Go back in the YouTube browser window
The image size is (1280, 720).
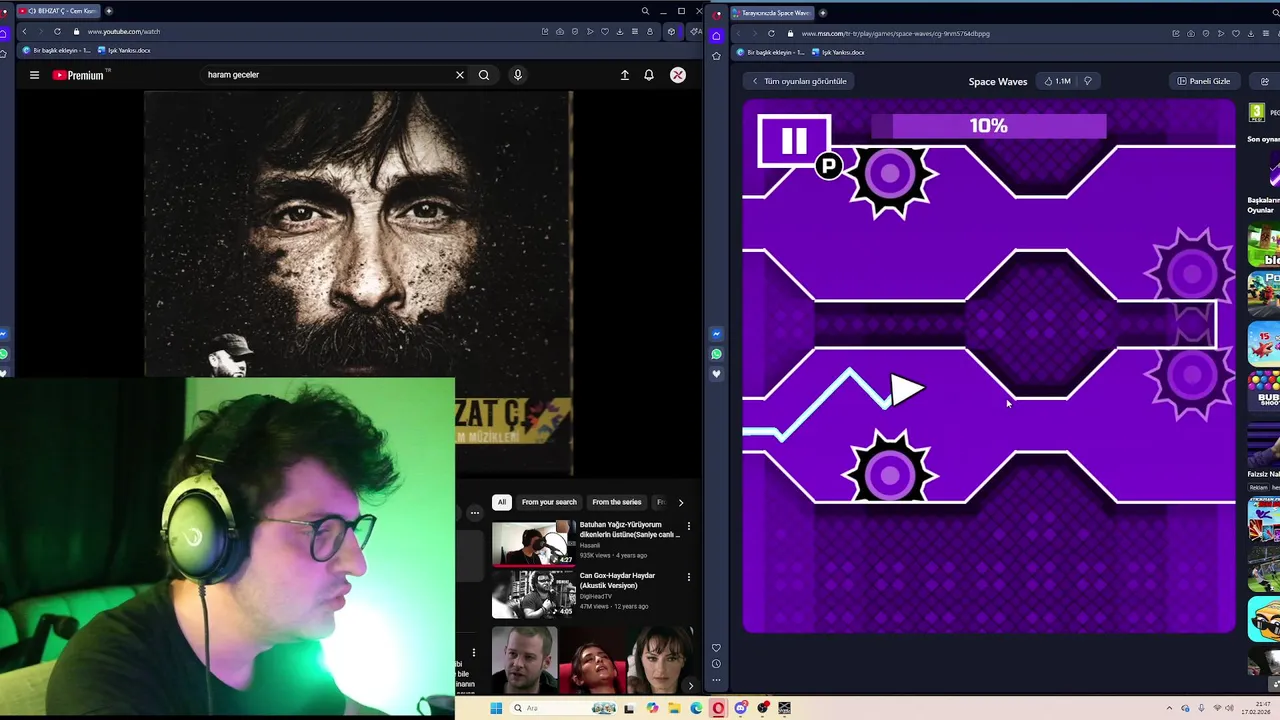(24, 31)
